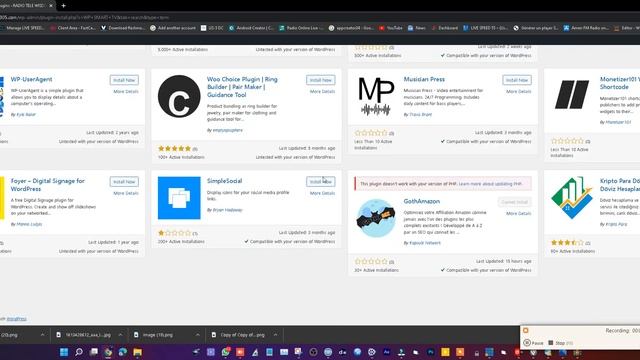Close the current browser tab

[x=51, y=6]
